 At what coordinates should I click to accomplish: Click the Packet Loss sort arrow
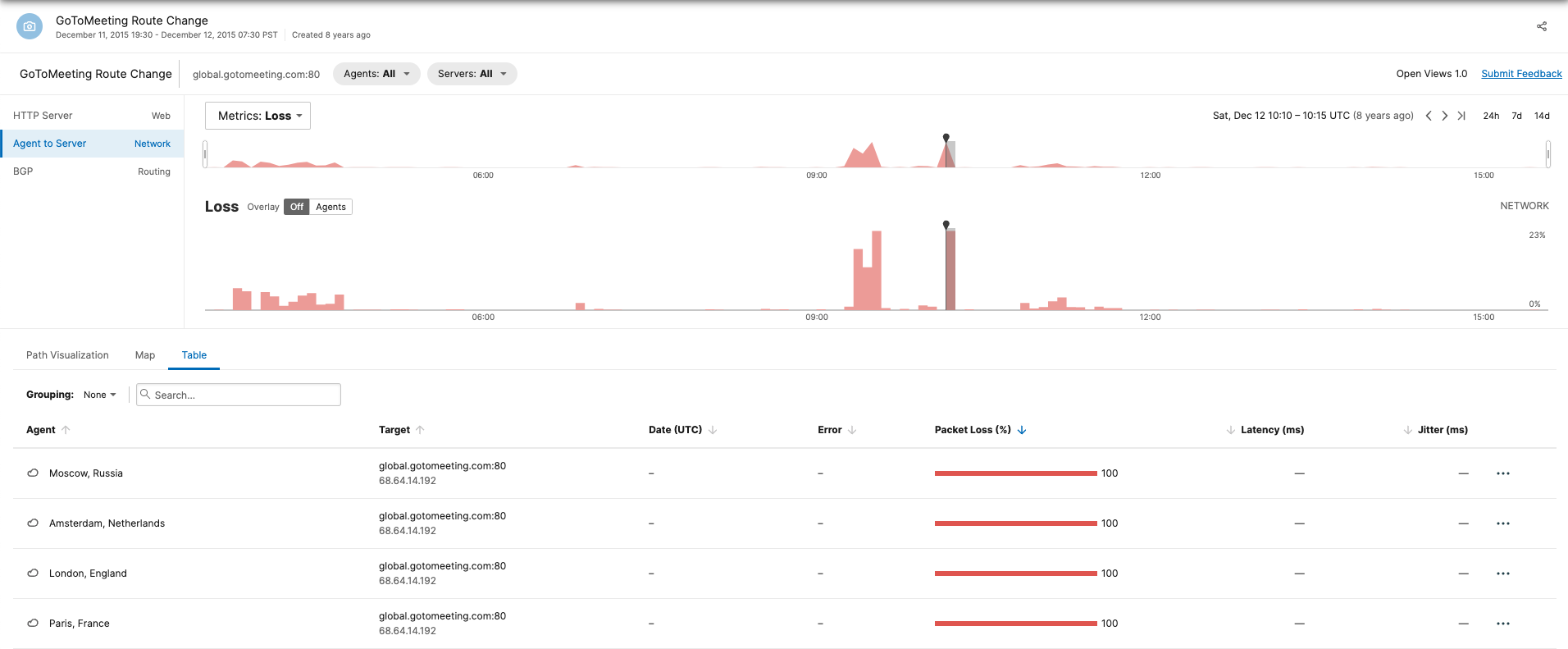click(1022, 430)
